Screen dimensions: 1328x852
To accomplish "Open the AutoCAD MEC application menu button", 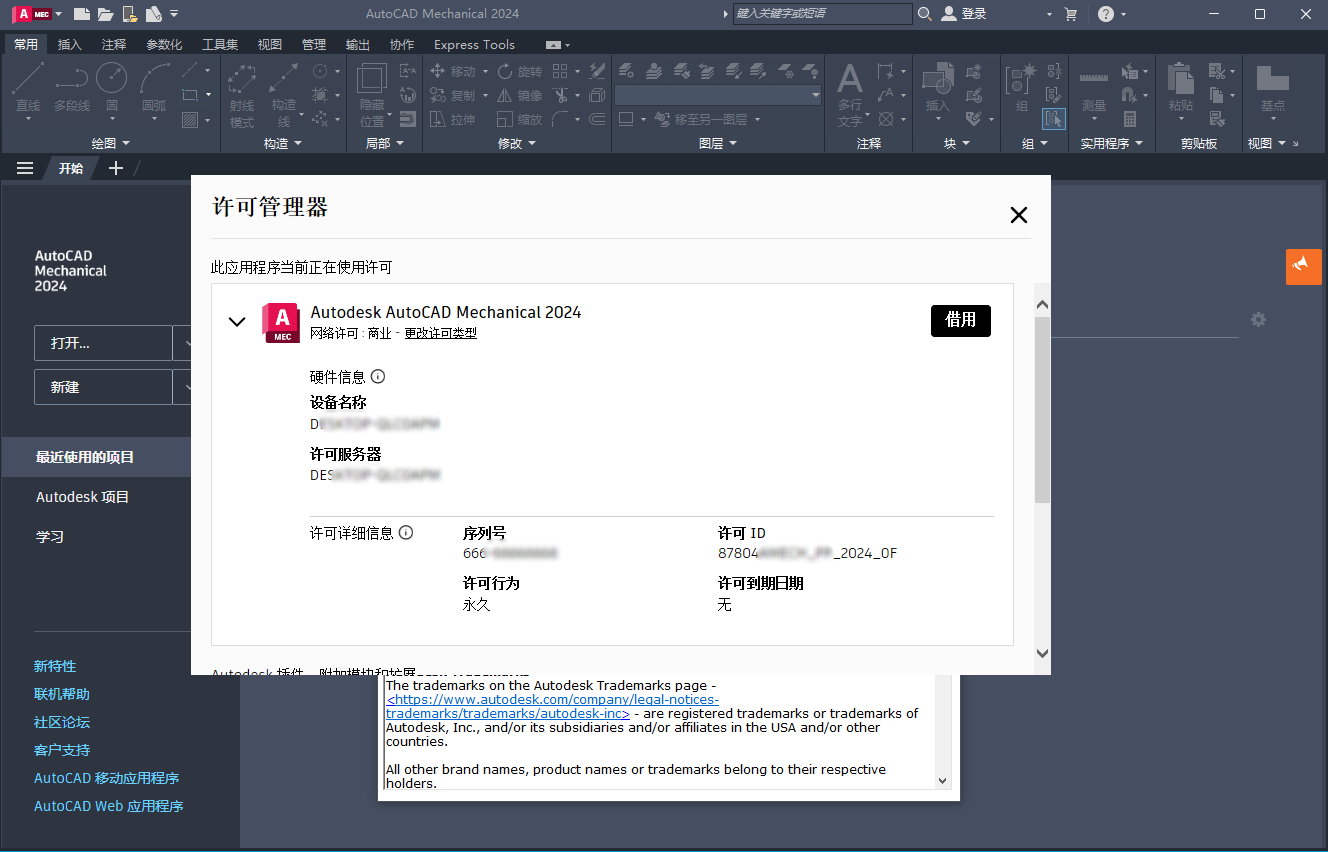I will click(x=35, y=14).
